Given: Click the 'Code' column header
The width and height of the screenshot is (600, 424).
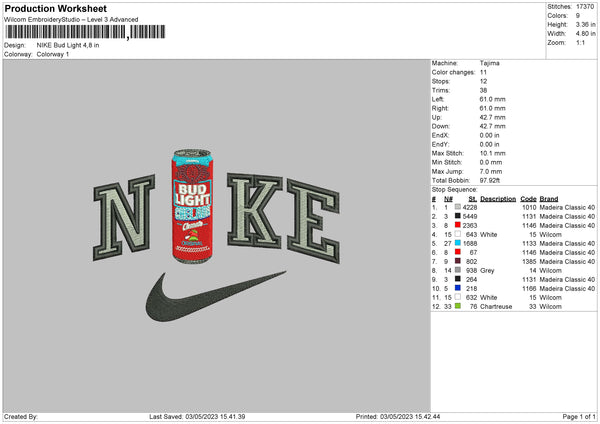Looking at the screenshot, I should point(528,199).
